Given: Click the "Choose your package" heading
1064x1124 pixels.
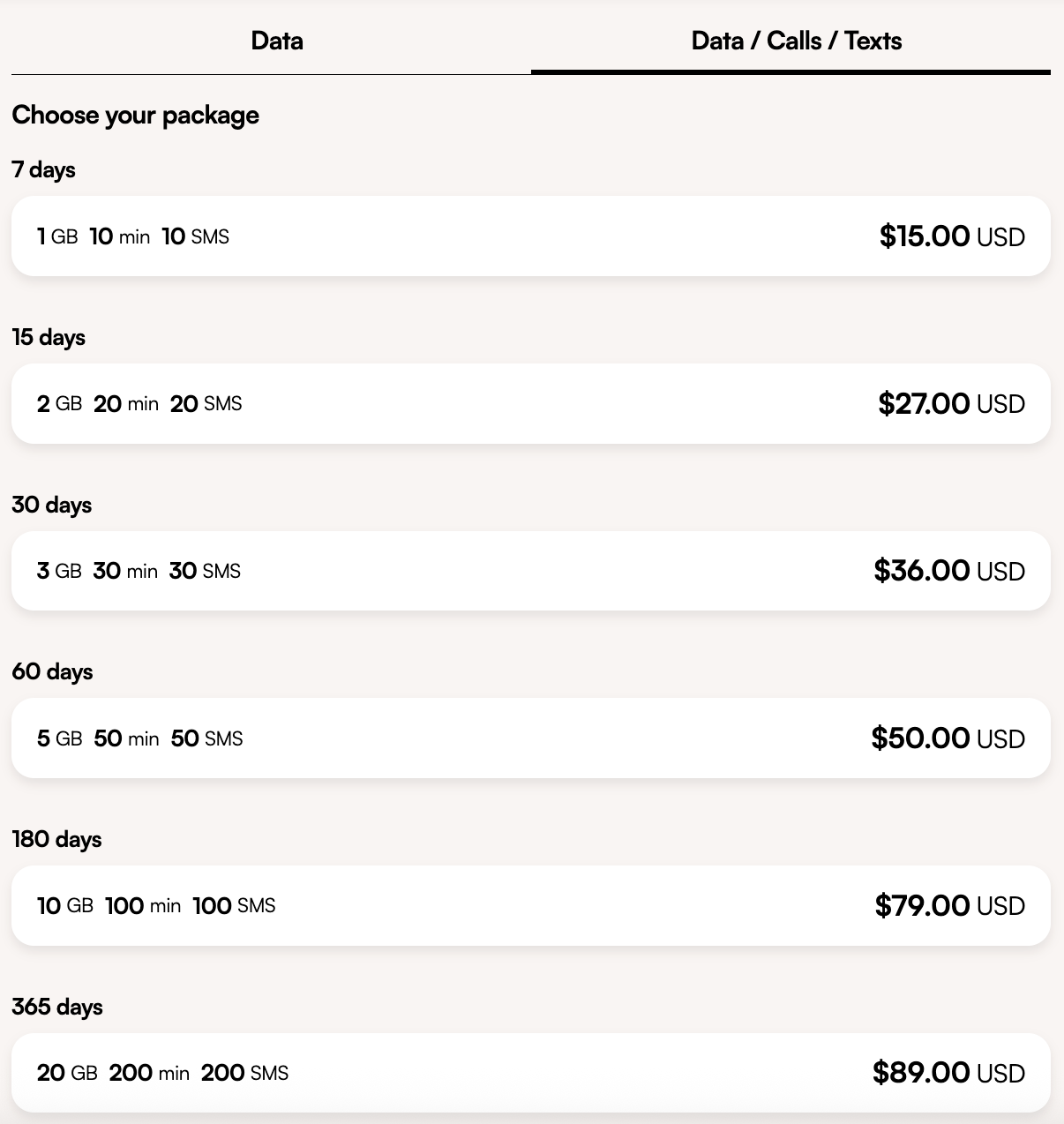Looking at the screenshot, I should click(135, 115).
